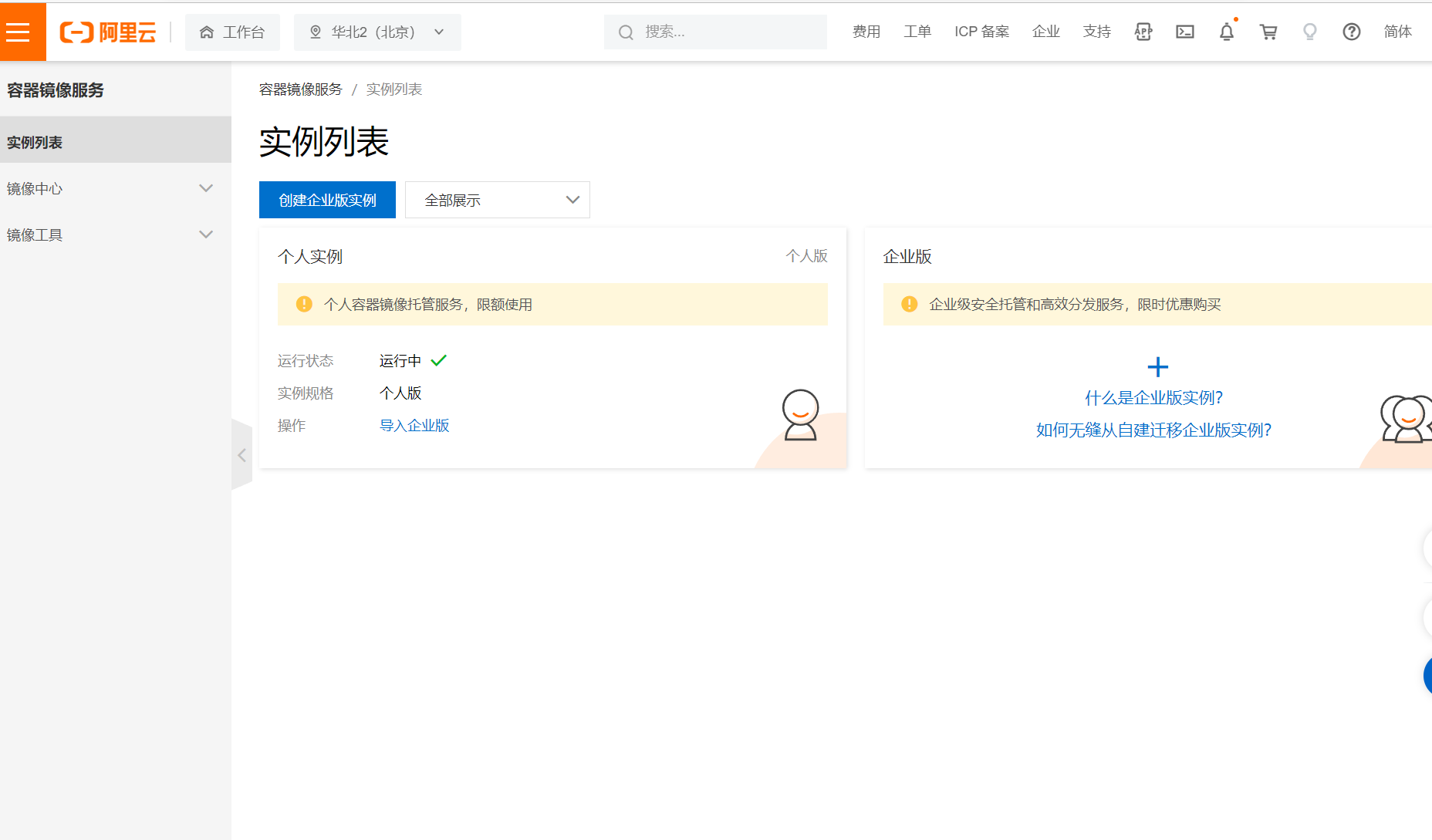This screenshot has width=1432, height=840.
Task: Open the 费用 menu
Action: (866, 32)
